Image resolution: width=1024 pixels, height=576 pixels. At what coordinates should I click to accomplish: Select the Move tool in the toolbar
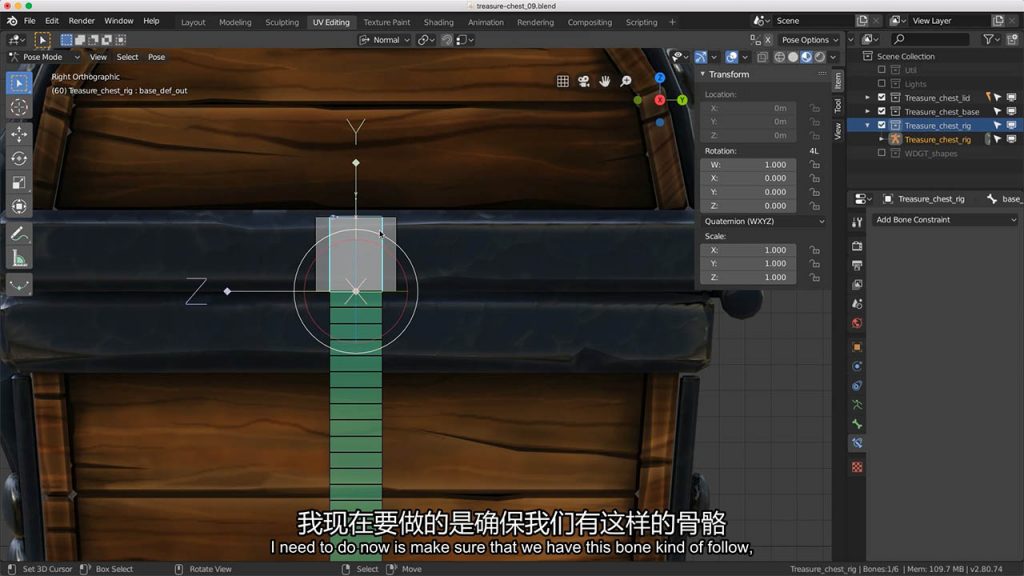click(19, 134)
